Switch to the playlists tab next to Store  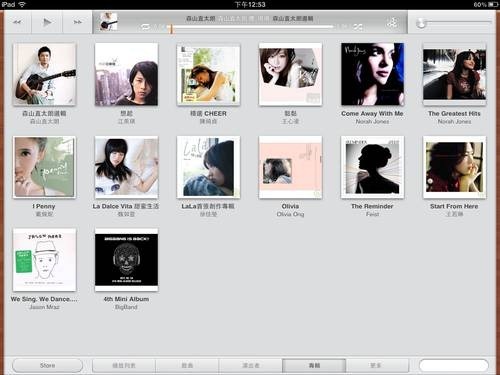point(124,366)
